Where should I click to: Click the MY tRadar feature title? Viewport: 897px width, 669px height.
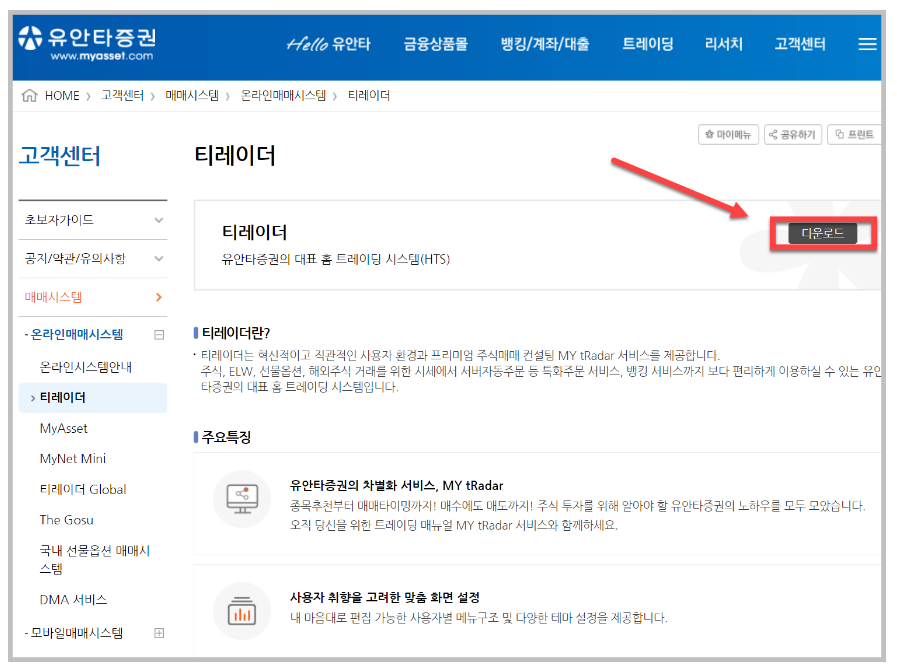coord(396,486)
